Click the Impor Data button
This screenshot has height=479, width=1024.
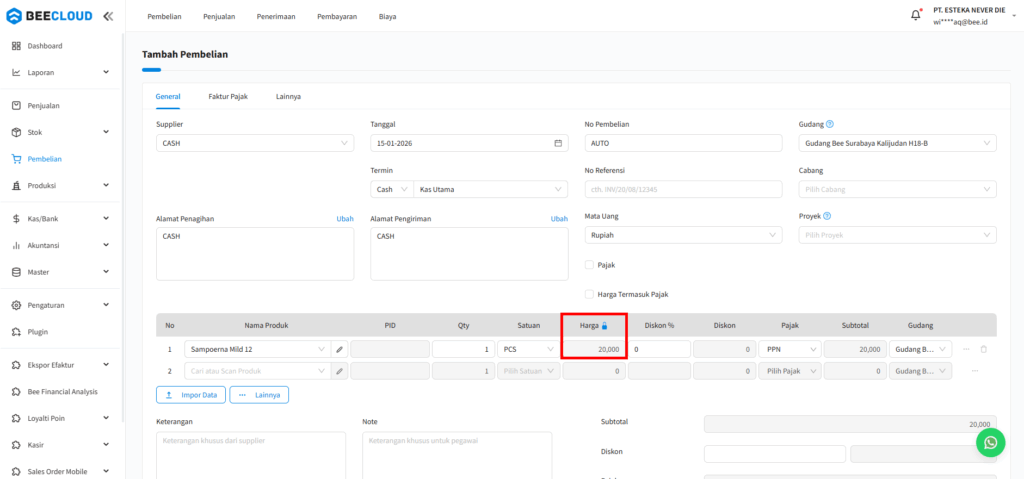[191, 395]
